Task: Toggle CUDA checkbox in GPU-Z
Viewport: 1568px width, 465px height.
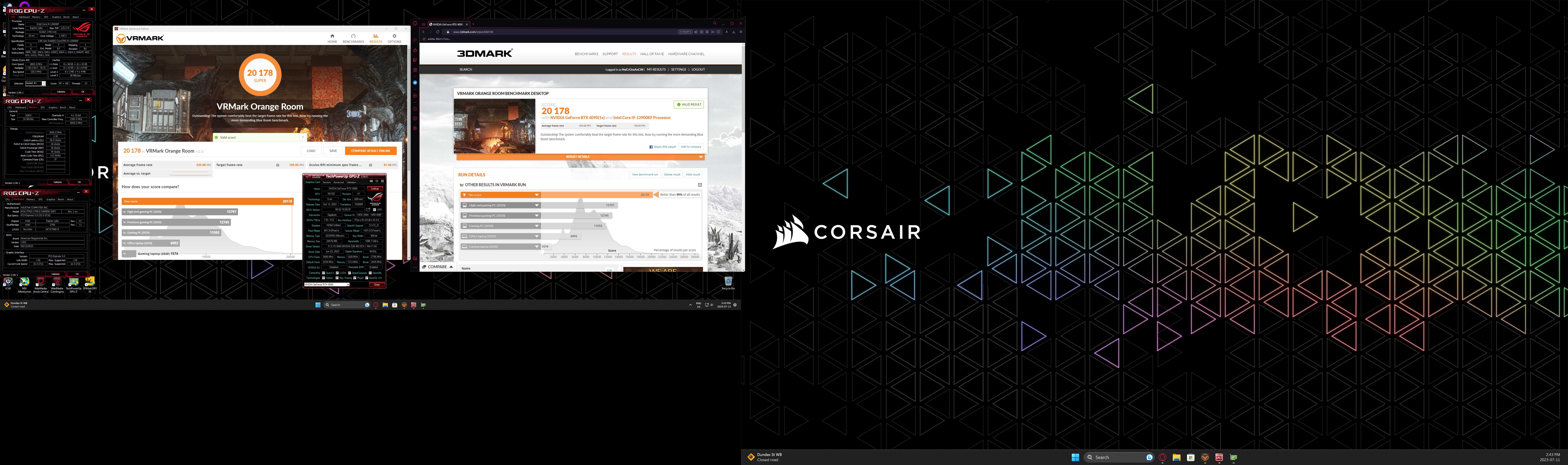Action: tap(337, 273)
